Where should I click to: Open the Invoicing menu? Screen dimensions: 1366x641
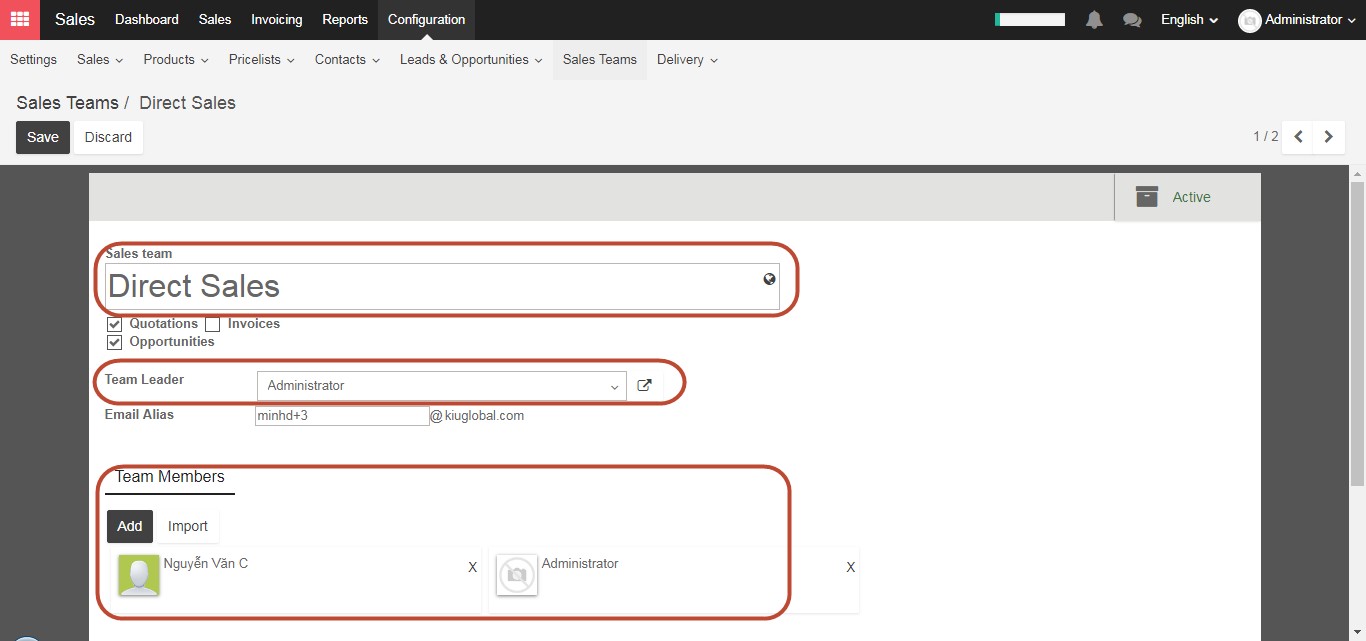277,20
